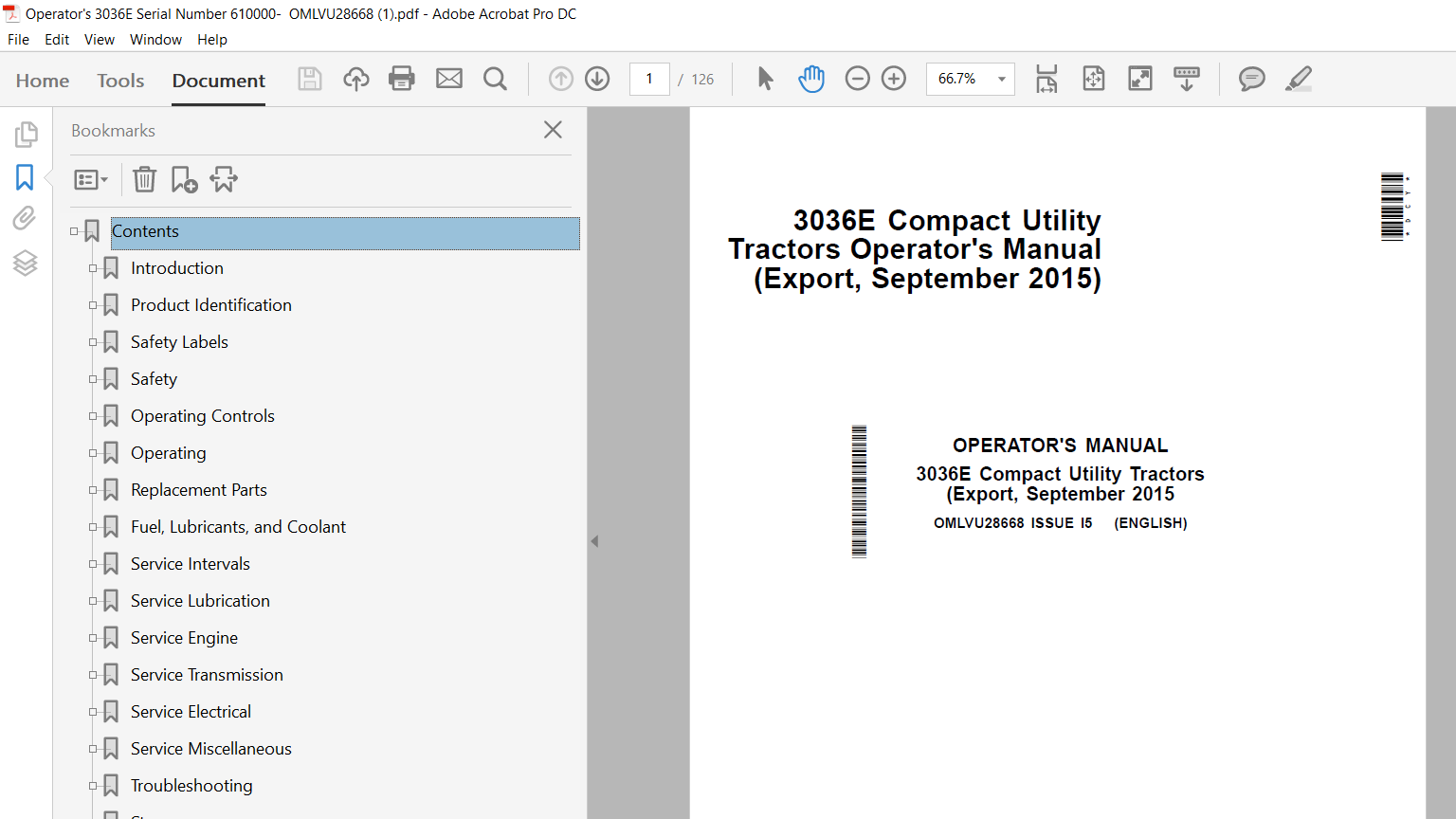Click the page number input field

(649, 79)
